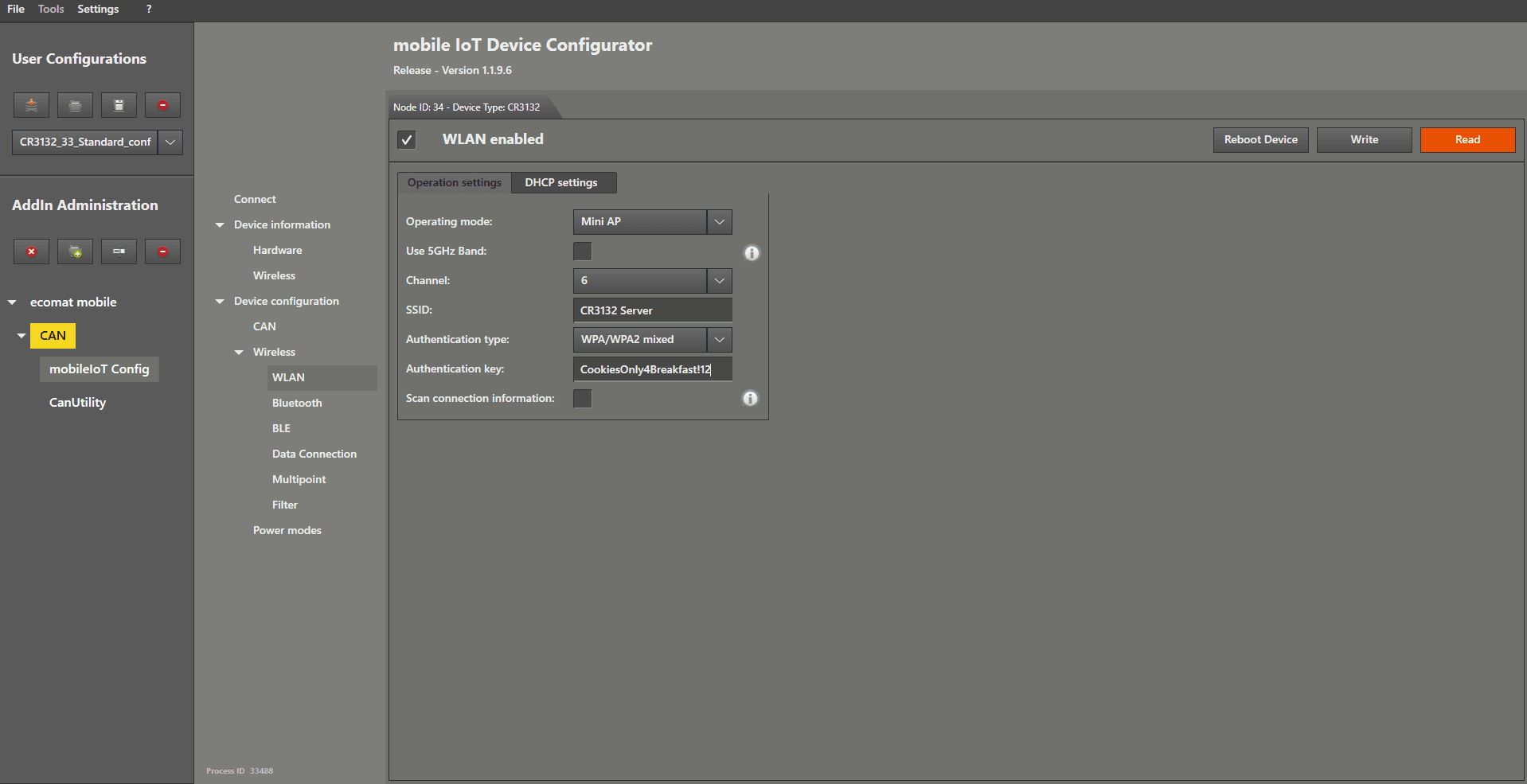Click the red X icon in AddIn Administration
The height and width of the screenshot is (784, 1527).
click(31, 252)
